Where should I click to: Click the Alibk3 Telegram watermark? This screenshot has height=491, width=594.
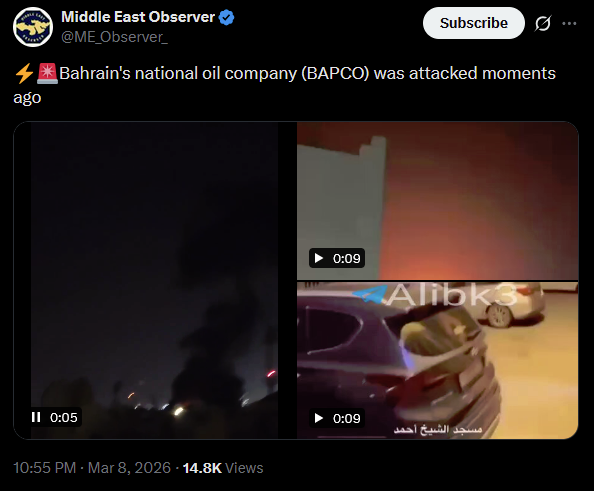(435, 294)
